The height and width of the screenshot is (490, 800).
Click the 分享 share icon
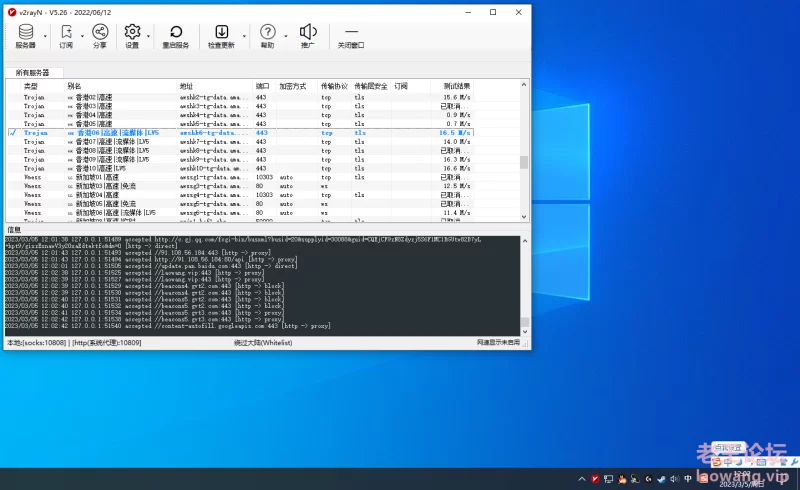point(100,36)
